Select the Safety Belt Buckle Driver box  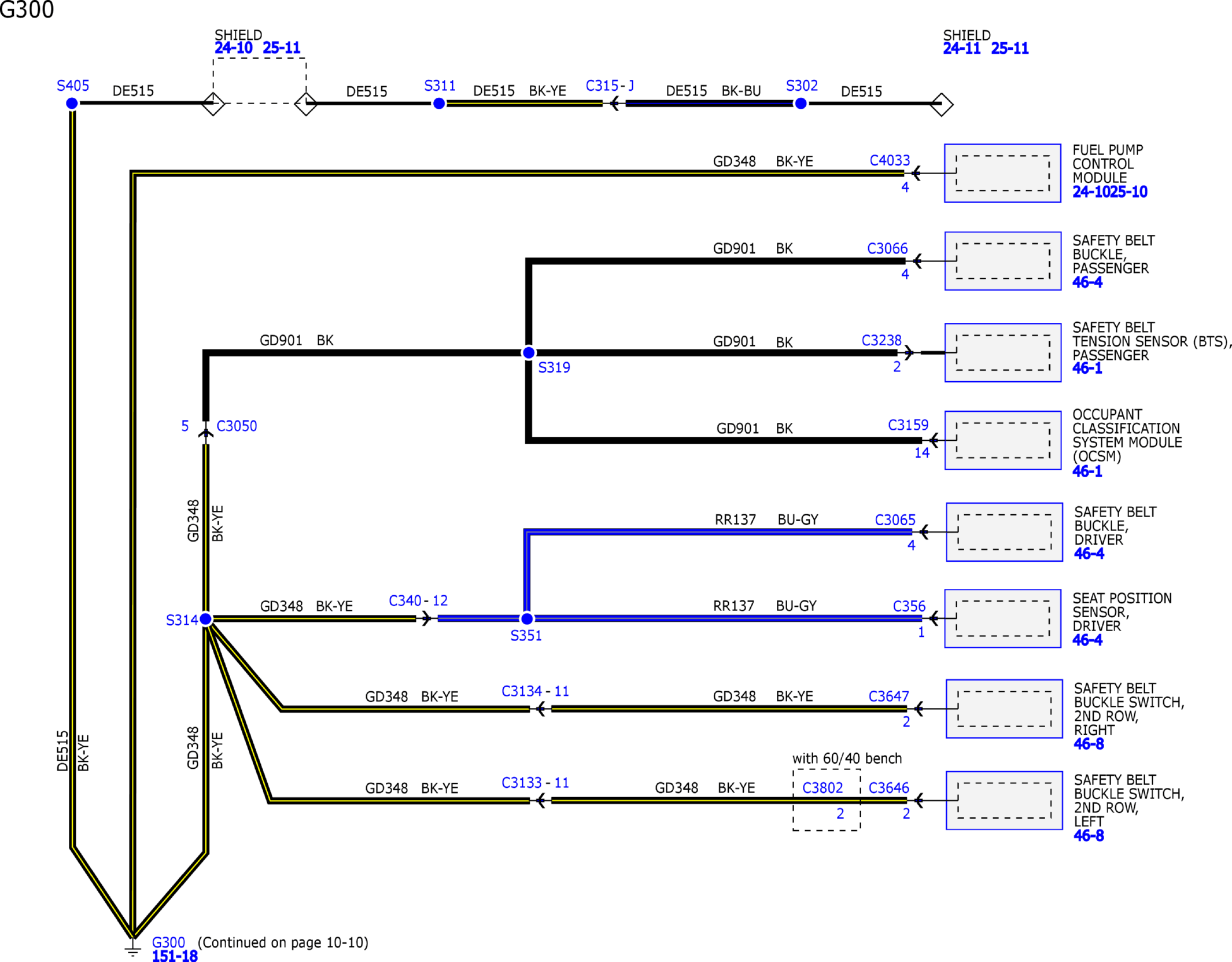click(1004, 532)
